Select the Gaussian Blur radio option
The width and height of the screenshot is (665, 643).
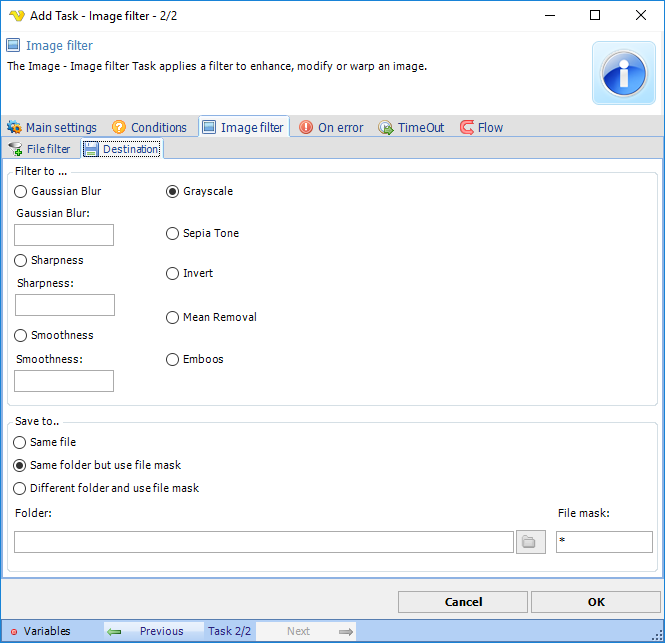point(21,191)
